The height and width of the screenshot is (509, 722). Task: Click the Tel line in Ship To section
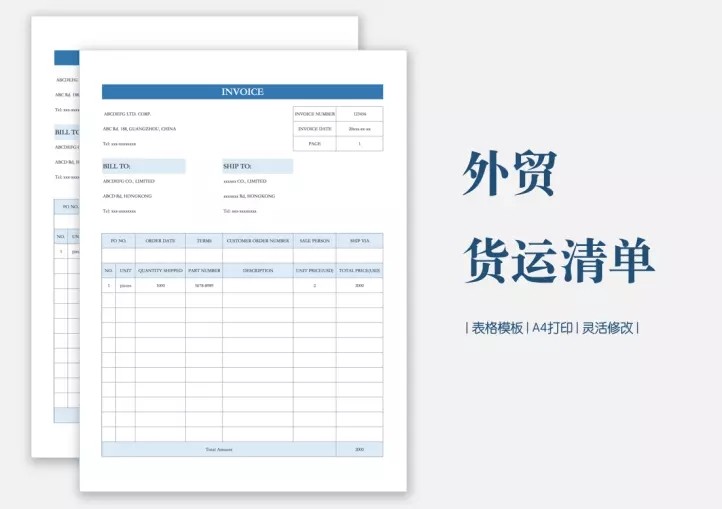[240, 211]
